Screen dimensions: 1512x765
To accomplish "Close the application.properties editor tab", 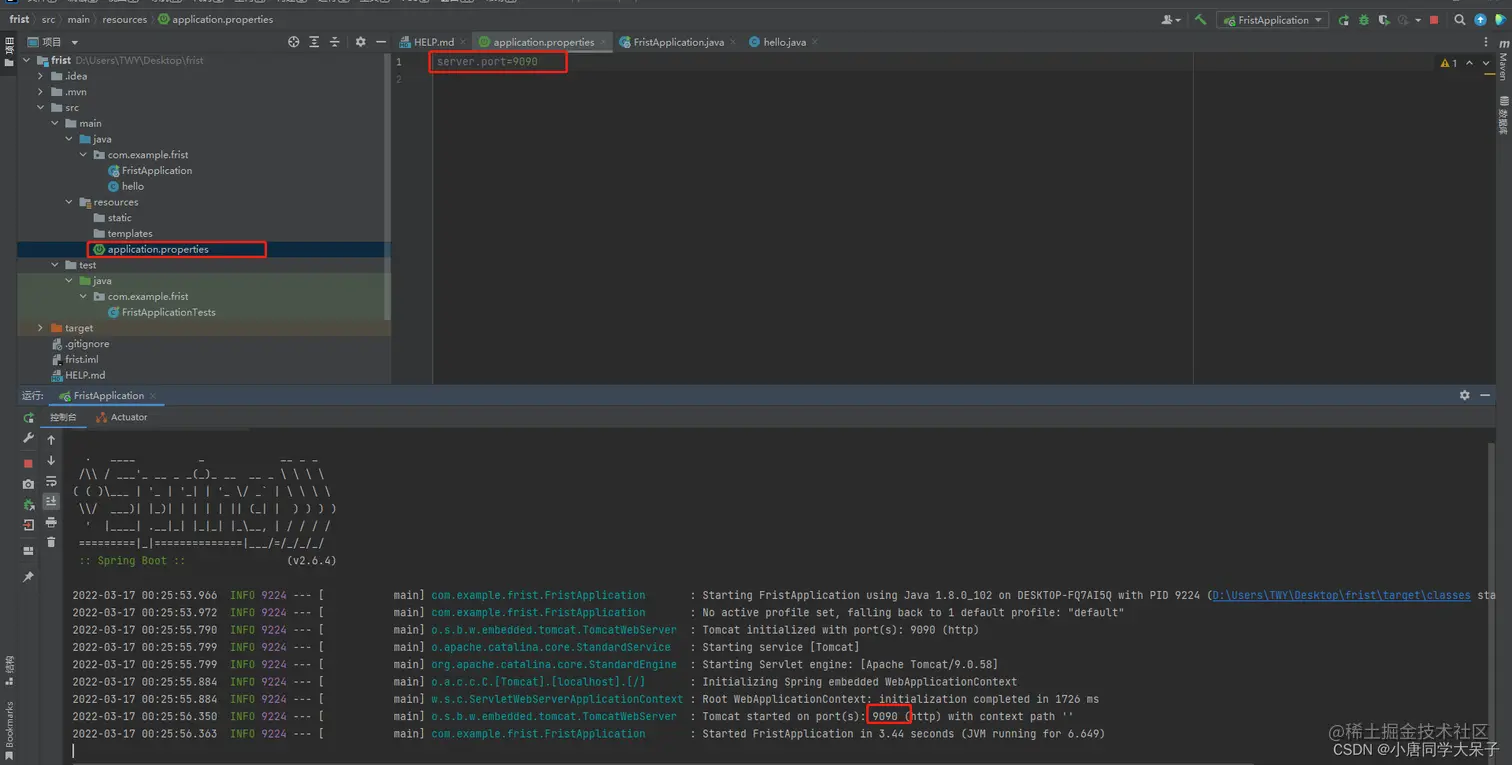I will coord(603,42).
